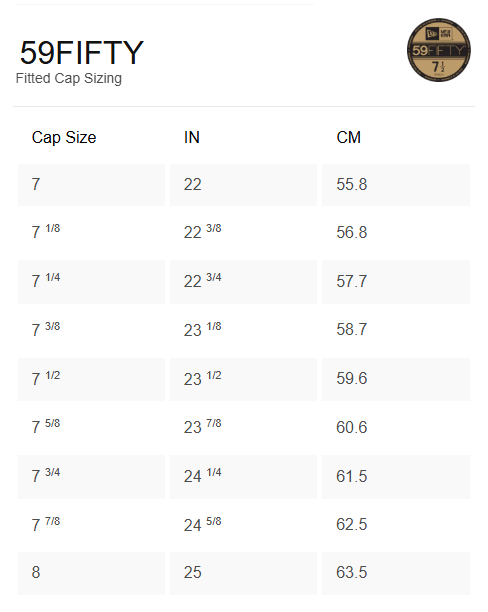Viewport: 488px width, 612px height.
Task: Click the 63.5 centimeter value
Action: pyautogui.click(x=352, y=573)
